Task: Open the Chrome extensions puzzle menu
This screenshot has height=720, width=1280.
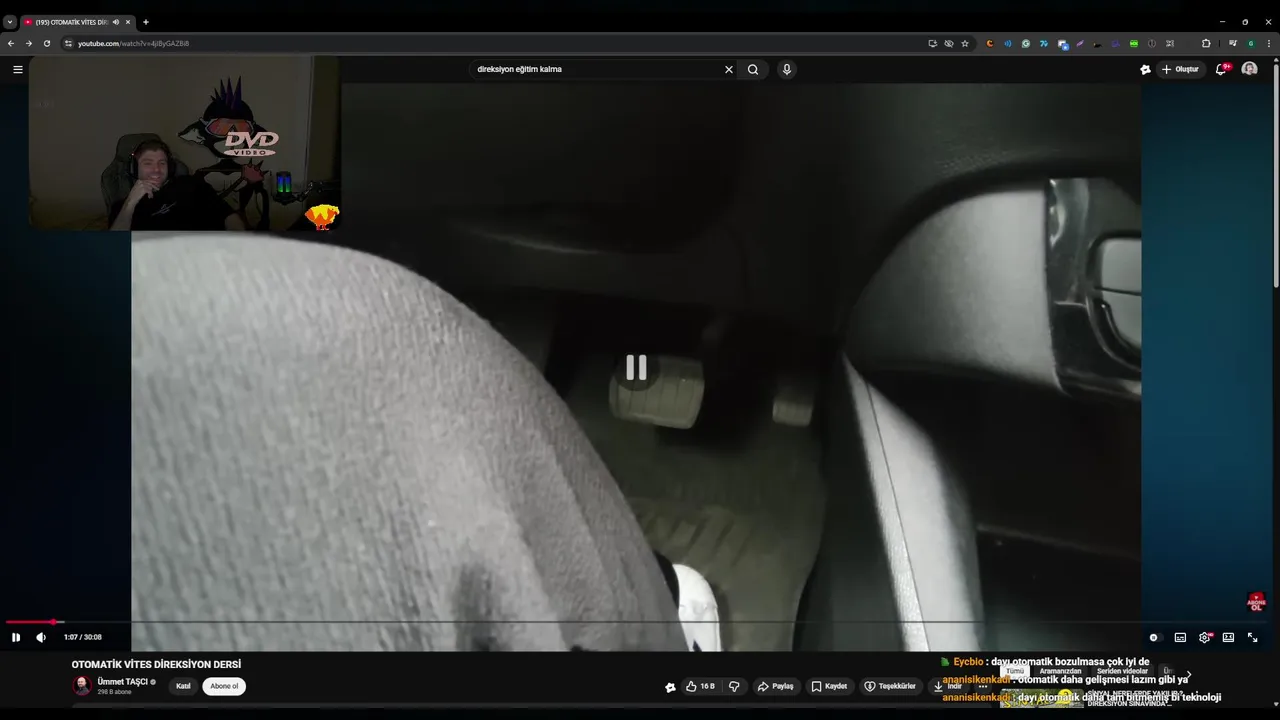Action: tap(1206, 43)
